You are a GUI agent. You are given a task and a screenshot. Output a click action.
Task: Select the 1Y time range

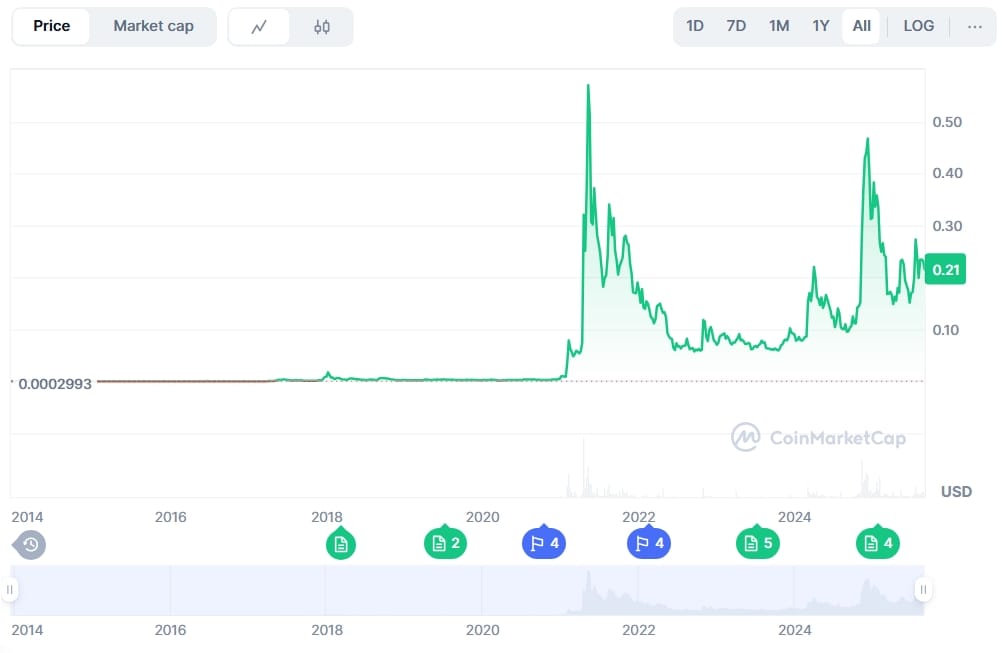point(821,26)
